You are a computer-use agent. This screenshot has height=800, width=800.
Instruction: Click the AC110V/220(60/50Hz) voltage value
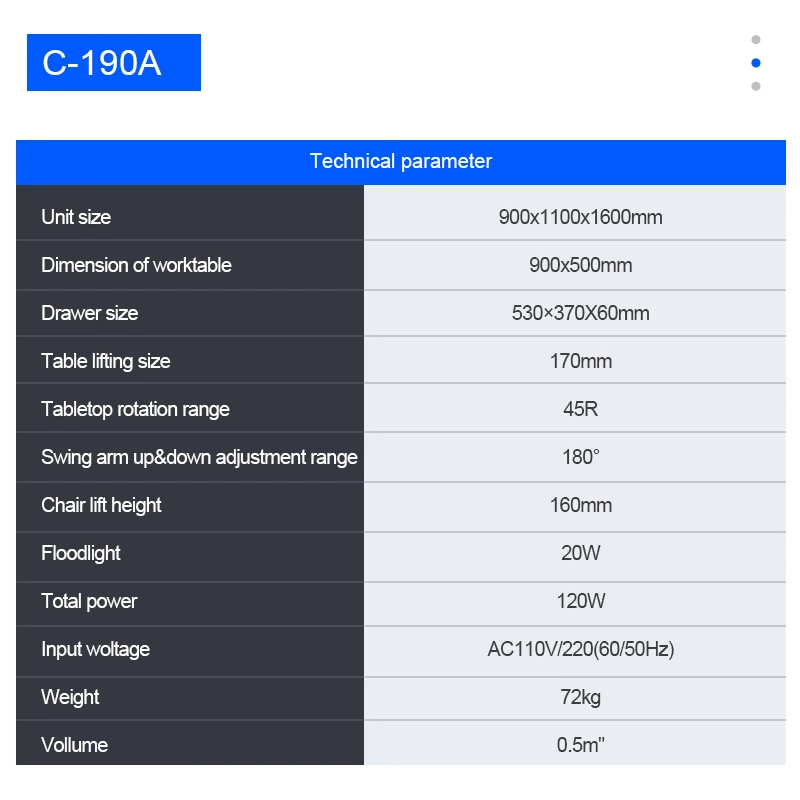[580, 649]
